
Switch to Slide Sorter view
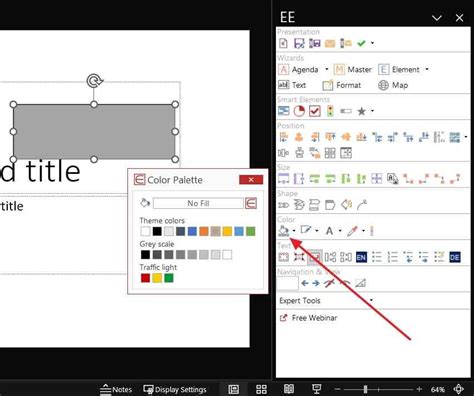[261, 389]
